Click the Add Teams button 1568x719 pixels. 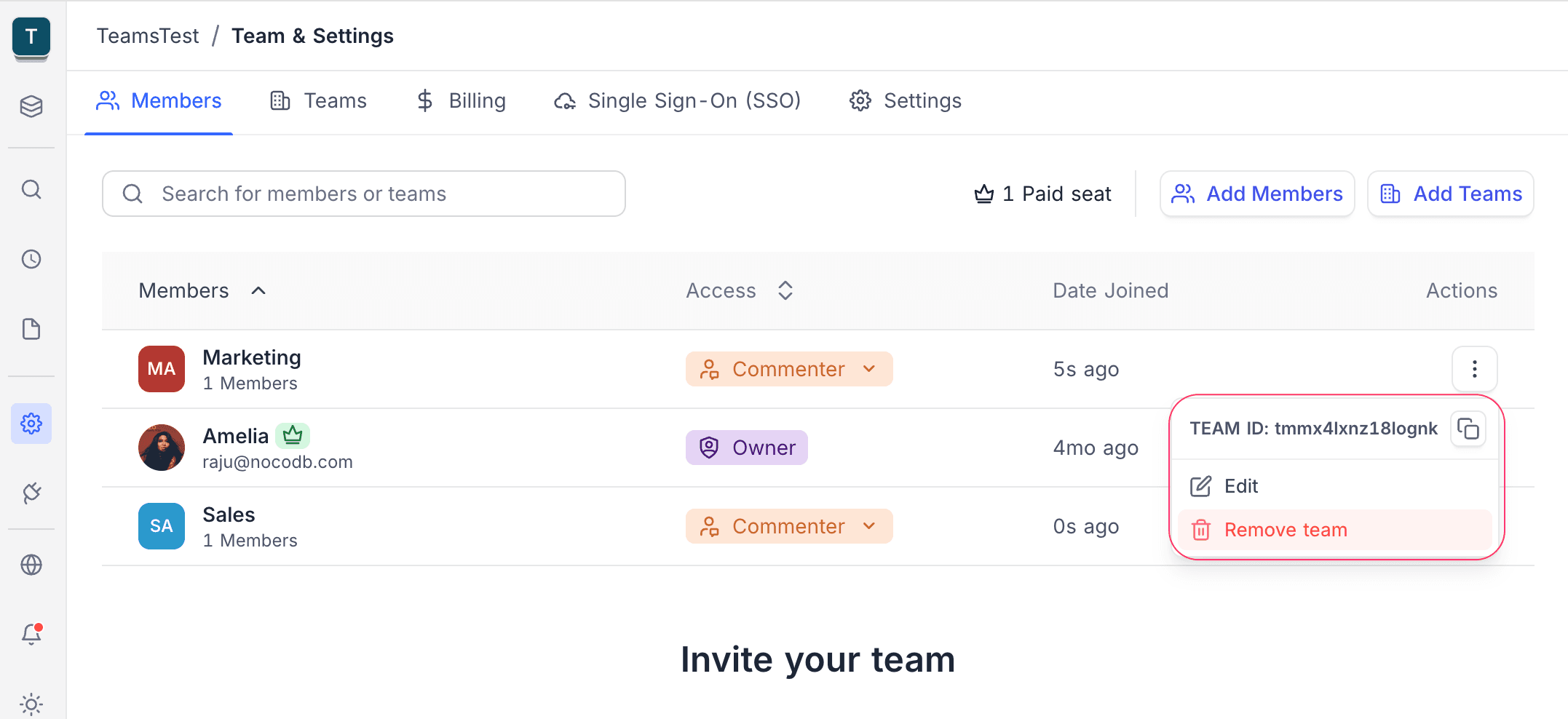pyautogui.click(x=1450, y=194)
